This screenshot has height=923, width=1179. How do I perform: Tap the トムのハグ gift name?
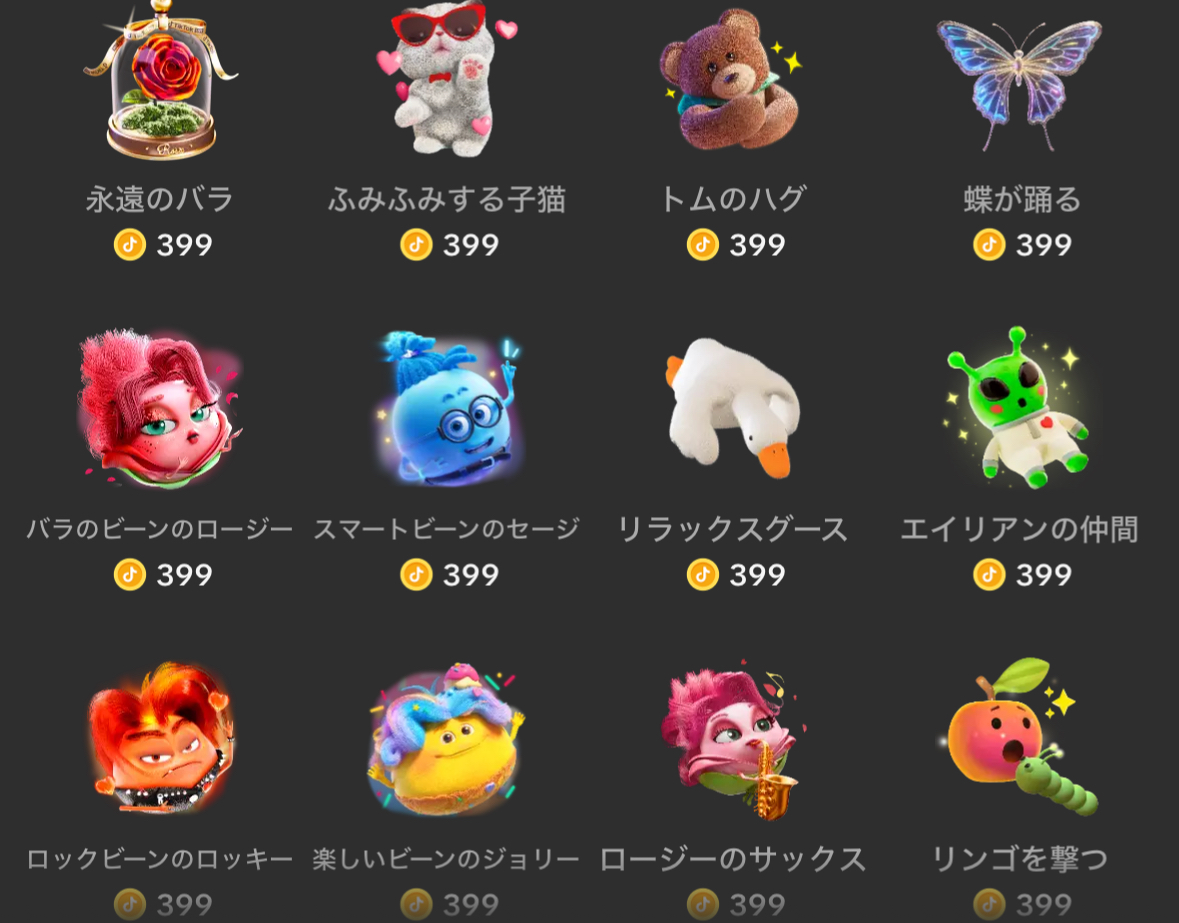(732, 199)
